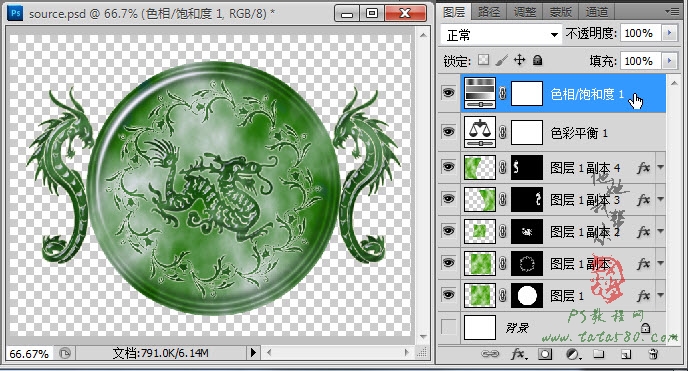This screenshot has height=371, width=688.
Task: Expand effects list of 图层 1
Action: tap(661, 296)
